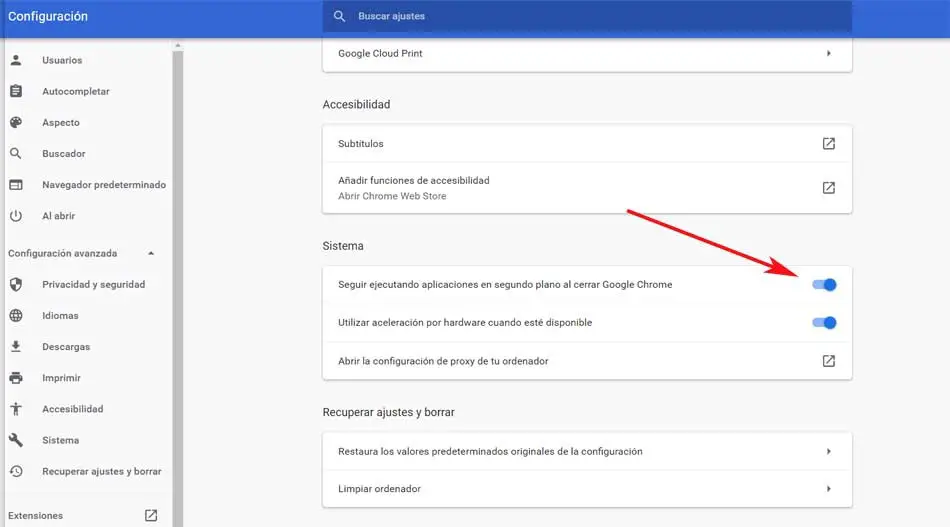Image resolution: width=950 pixels, height=527 pixels.
Task: Select Imprimir in sidebar
Action: [x=61, y=378]
